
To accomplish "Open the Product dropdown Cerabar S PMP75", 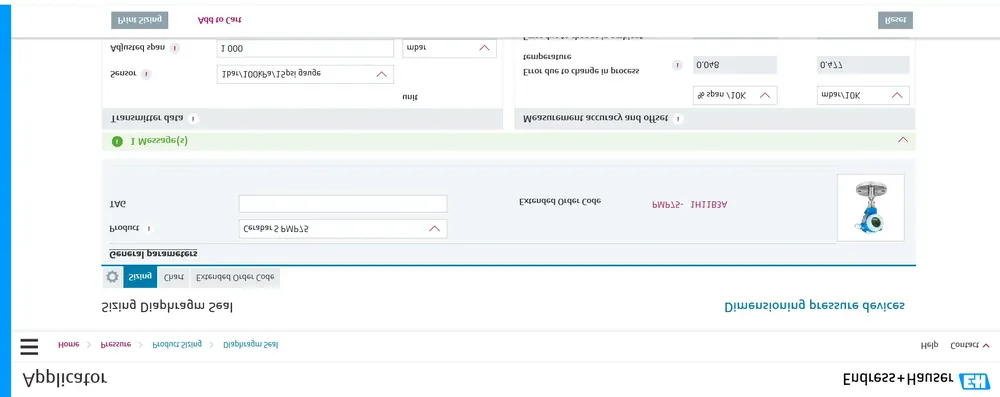I will point(342,228).
